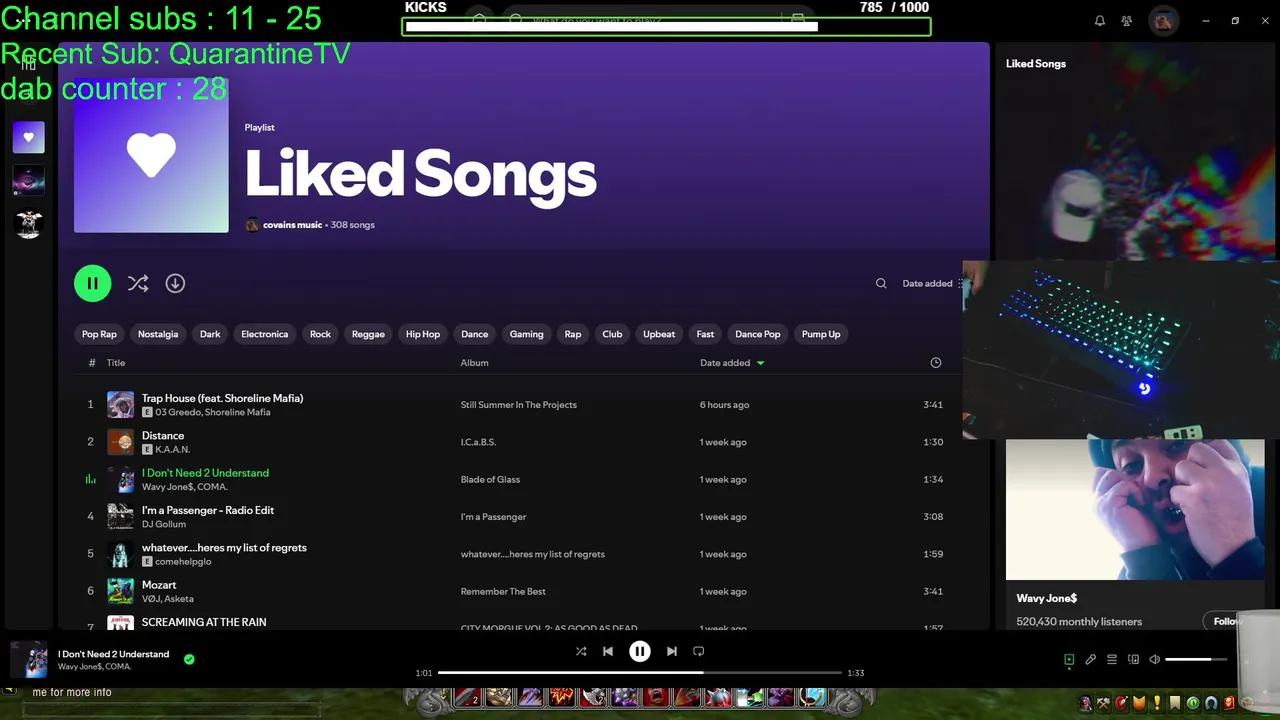Select the Electronica filter chip
This screenshot has width=1280, height=720.
pyautogui.click(x=265, y=334)
